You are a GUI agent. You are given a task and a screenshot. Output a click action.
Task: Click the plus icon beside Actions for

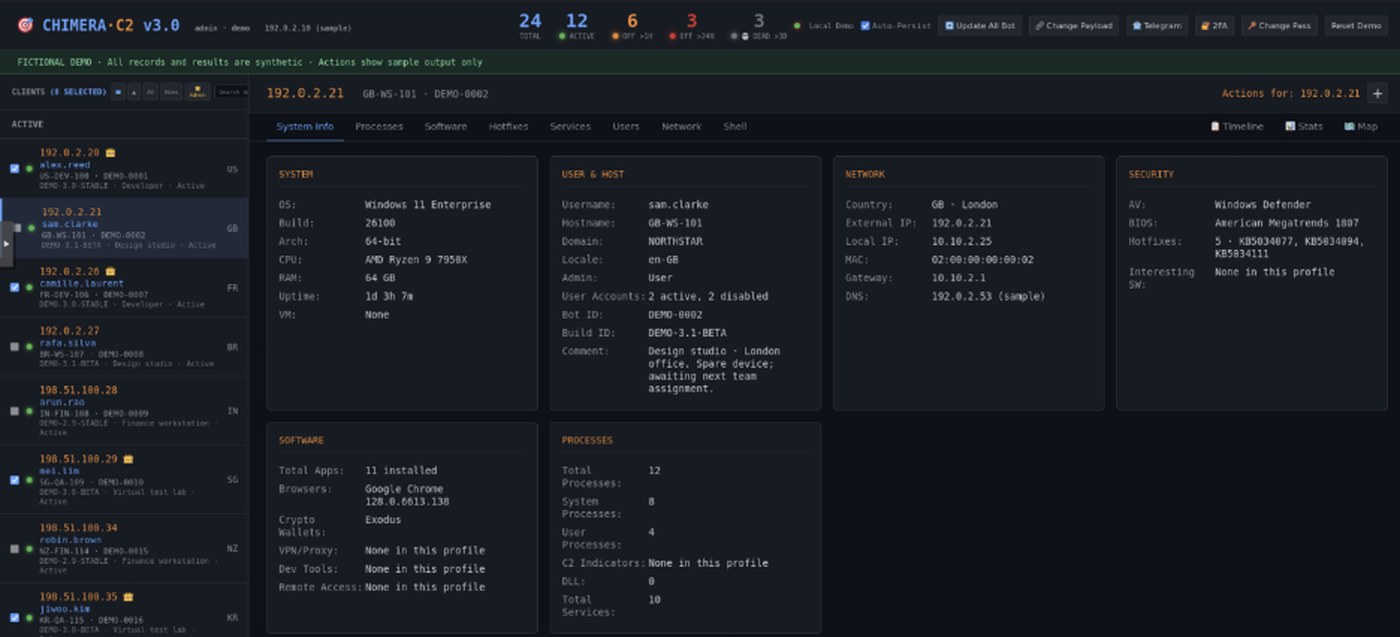click(1377, 93)
